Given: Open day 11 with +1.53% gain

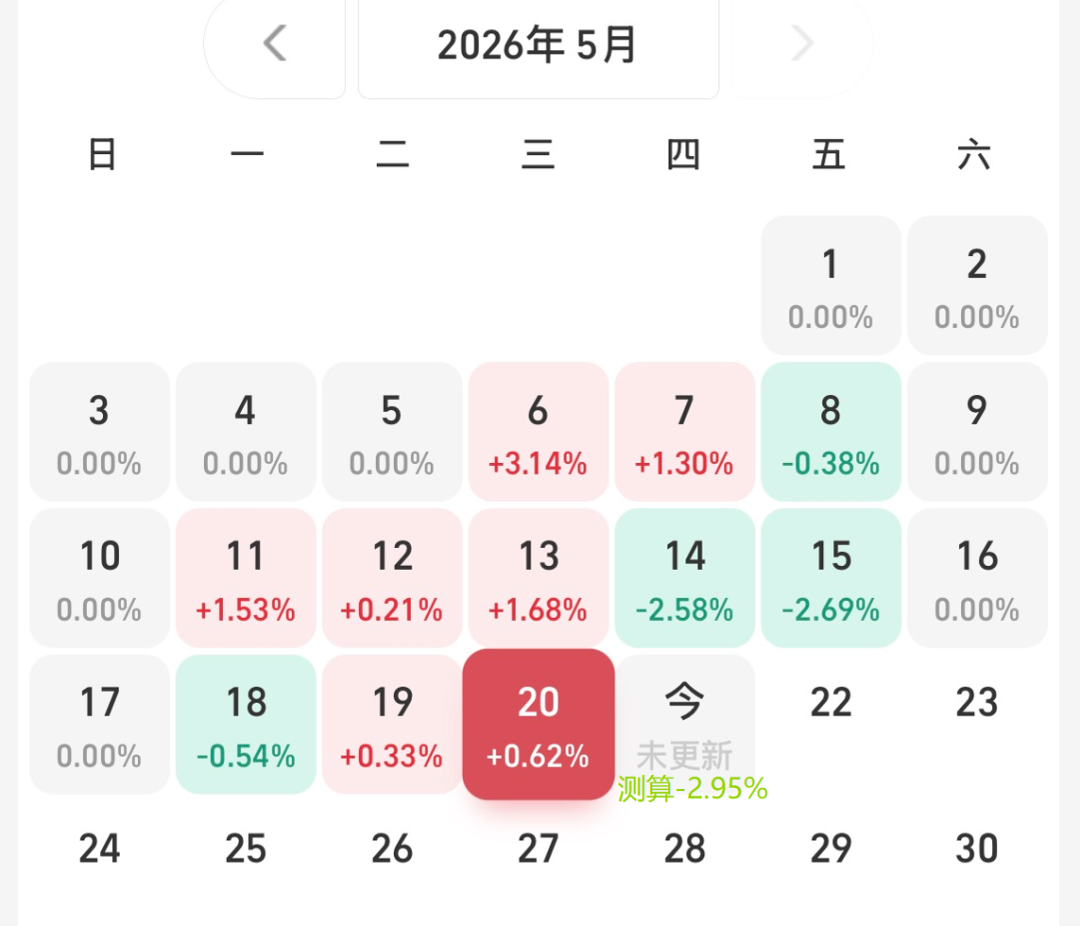Looking at the screenshot, I should click(x=246, y=578).
